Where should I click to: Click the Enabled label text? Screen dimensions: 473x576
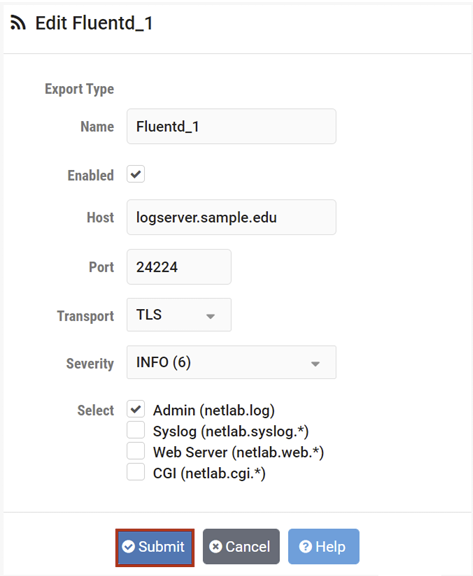click(91, 176)
